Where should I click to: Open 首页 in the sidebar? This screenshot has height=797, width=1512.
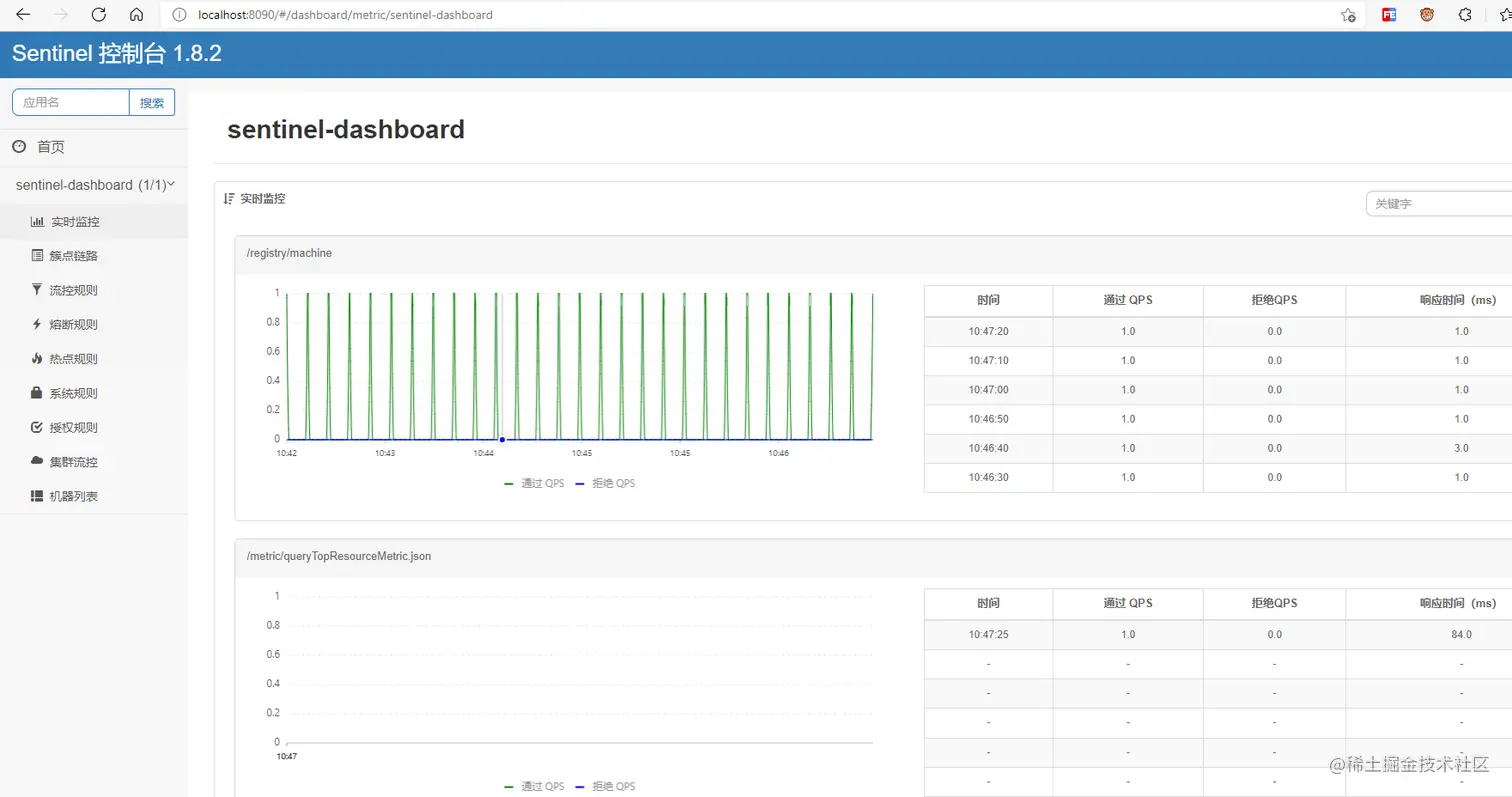50,147
